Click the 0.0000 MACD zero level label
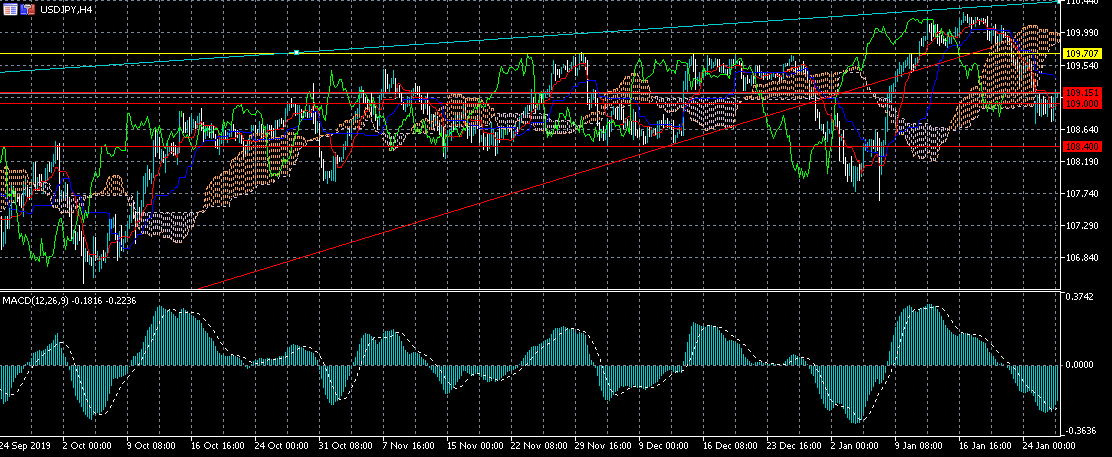 pos(1079,365)
